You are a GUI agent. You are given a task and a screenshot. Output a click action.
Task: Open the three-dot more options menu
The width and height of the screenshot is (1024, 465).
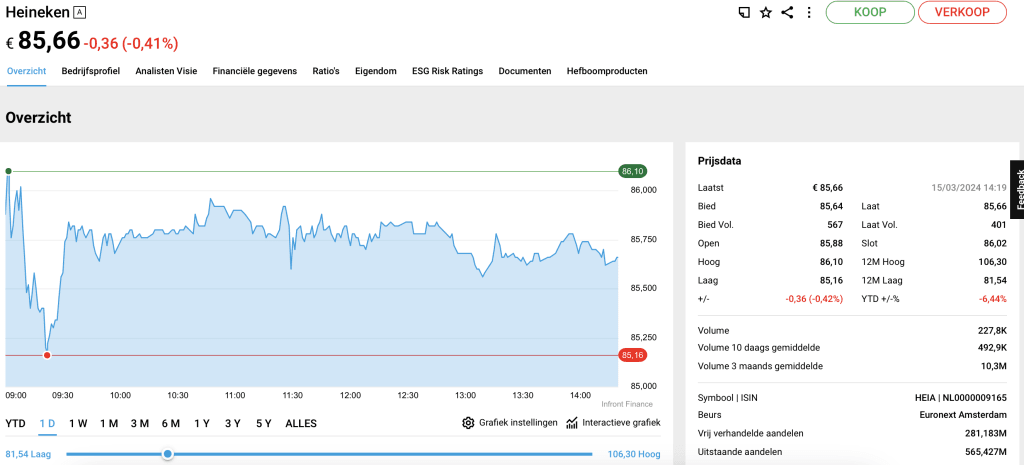808,13
